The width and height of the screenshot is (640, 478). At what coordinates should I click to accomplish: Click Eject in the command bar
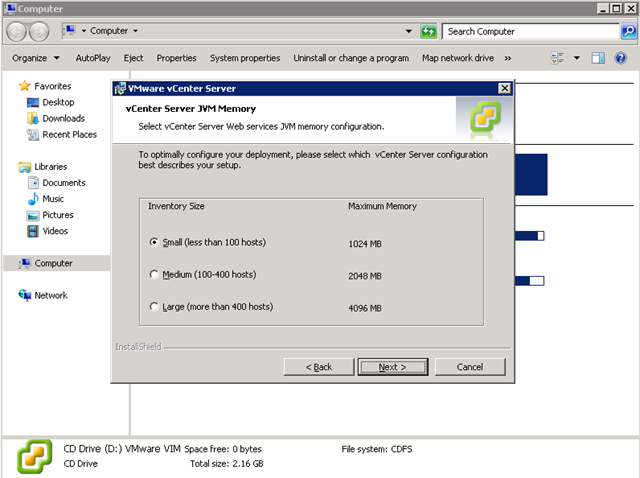(x=133, y=58)
